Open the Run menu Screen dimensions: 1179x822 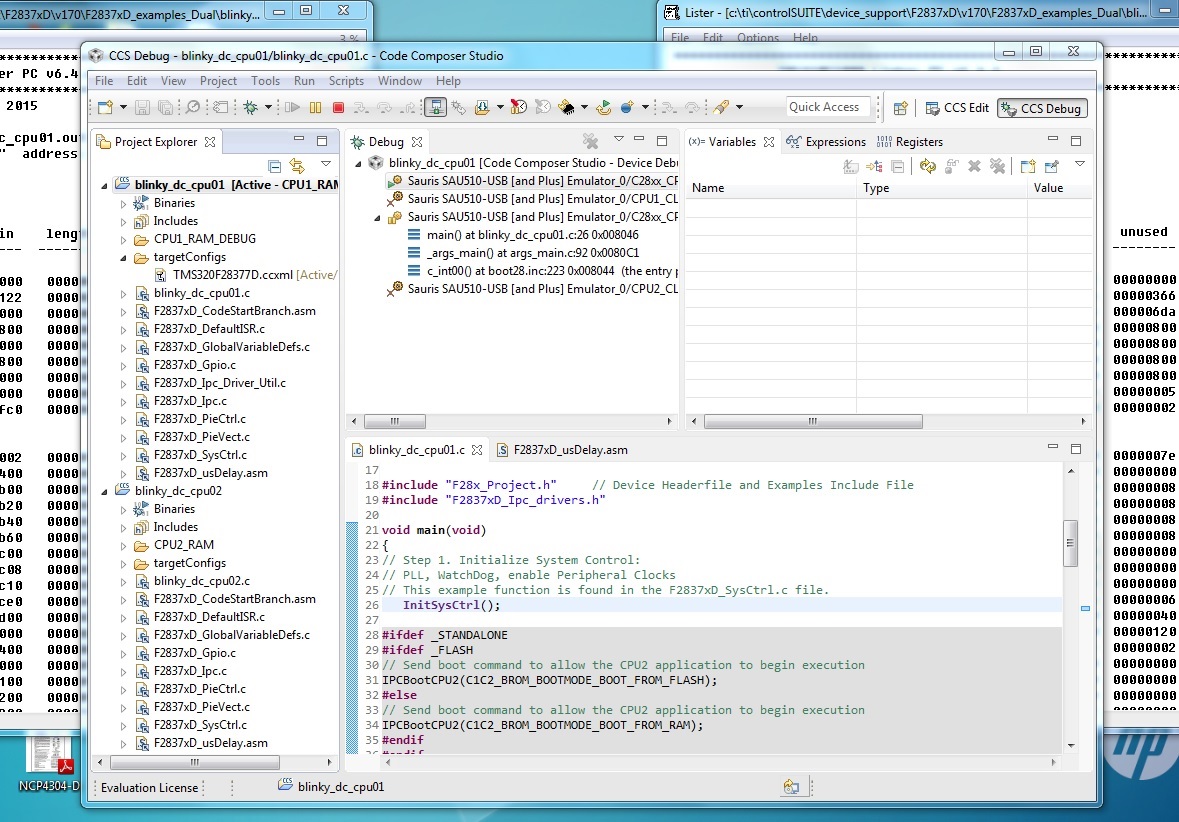click(x=304, y=81)
